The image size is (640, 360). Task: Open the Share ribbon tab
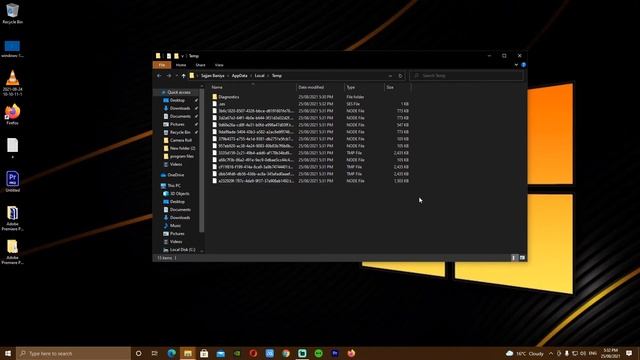click(x=200, y=65)
